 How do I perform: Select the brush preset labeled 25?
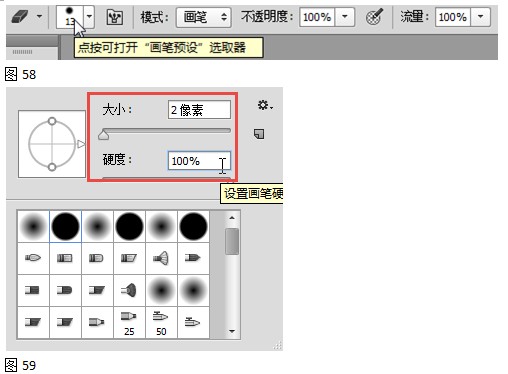pyautogui.click(x=129, y=322)
